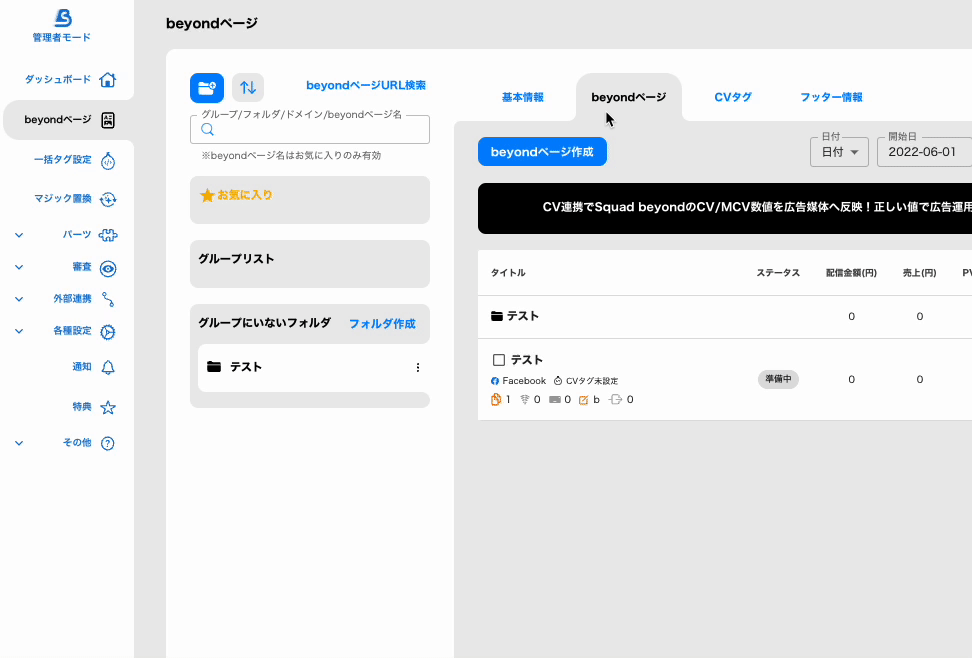
Task: Click the パーツ puzzle icon
Action: click(x=108, y=235)
